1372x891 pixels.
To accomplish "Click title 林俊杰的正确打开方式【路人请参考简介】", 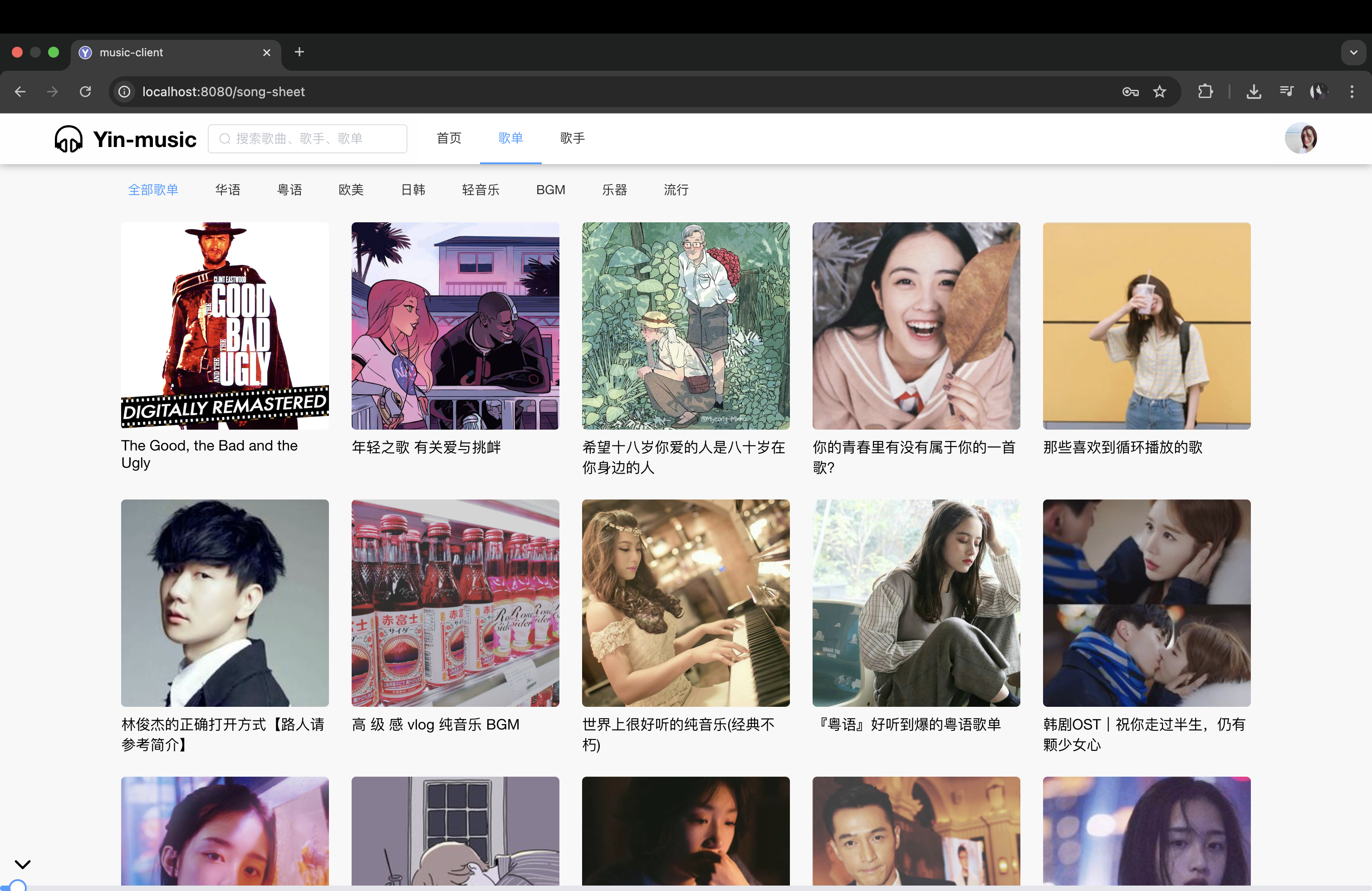I will coord(223,734).
